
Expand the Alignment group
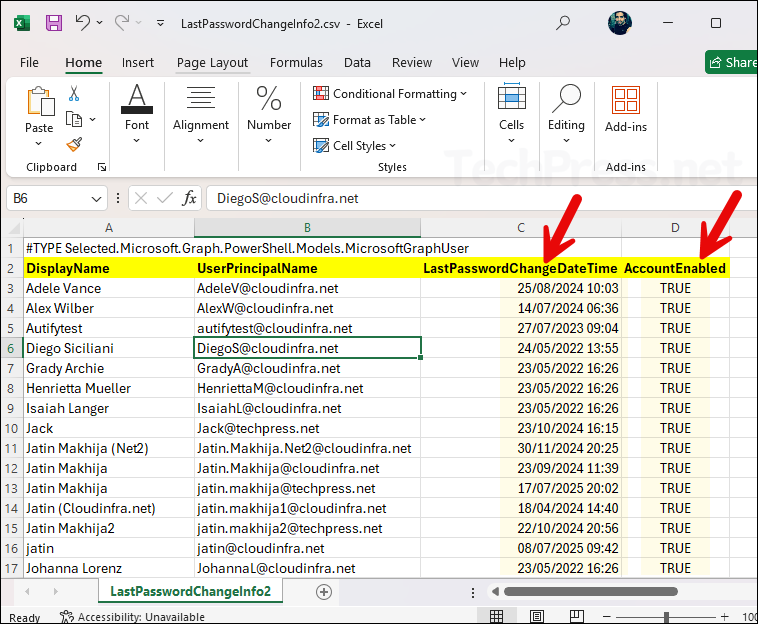201,114
